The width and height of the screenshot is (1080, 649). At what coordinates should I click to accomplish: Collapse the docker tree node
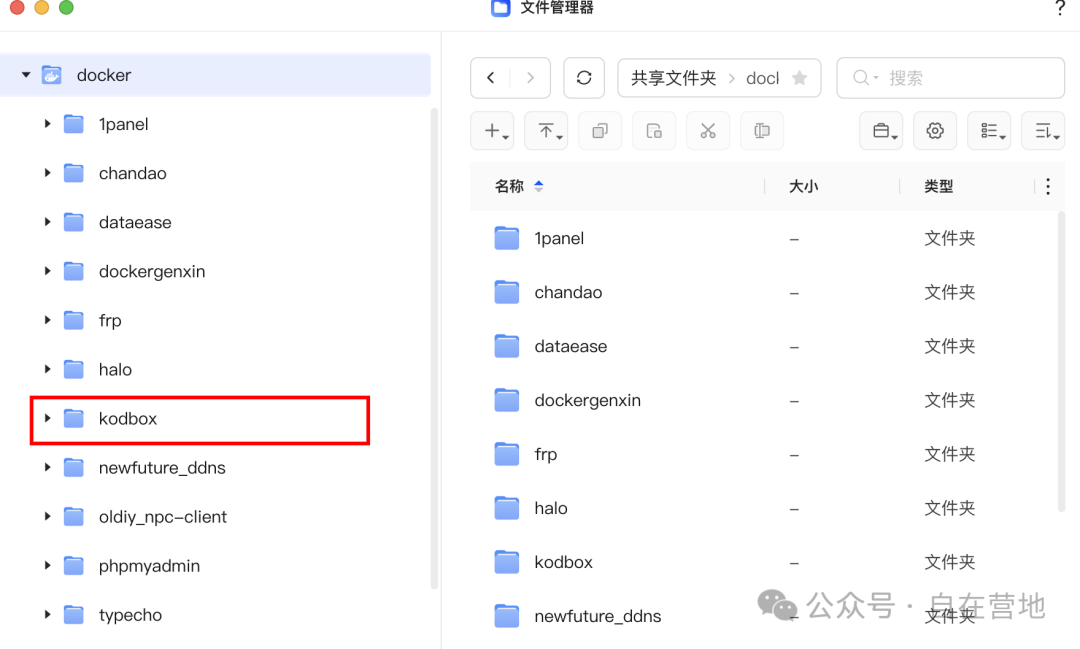(x=26, y=75)
